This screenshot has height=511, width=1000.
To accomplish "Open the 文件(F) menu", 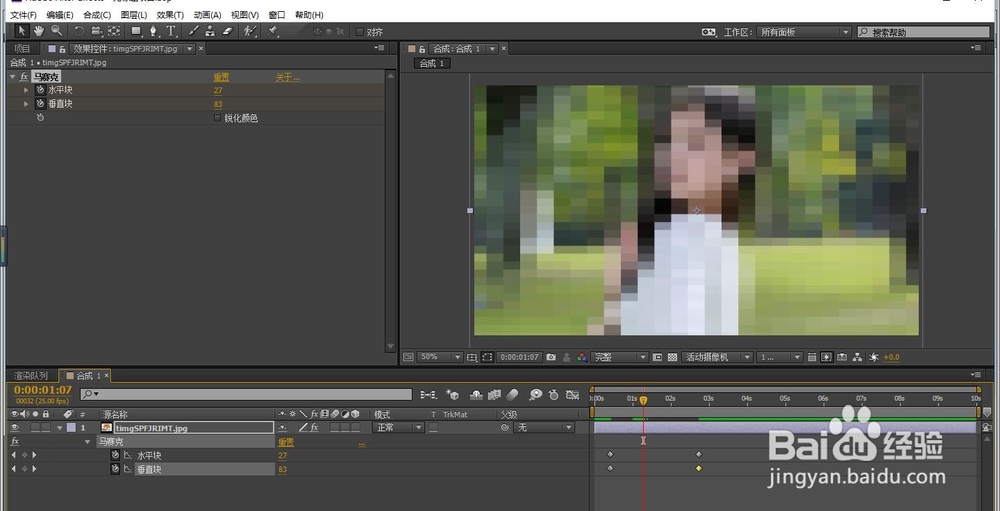I will click(x=24, y=15).
